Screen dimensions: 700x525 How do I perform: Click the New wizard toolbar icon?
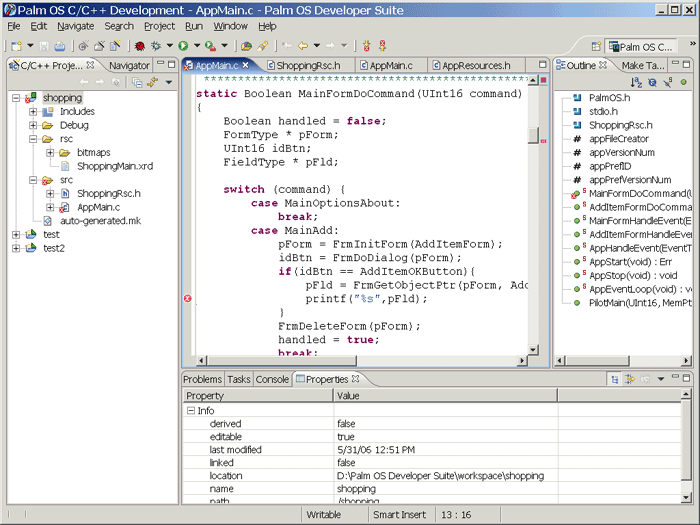(17, 46)
